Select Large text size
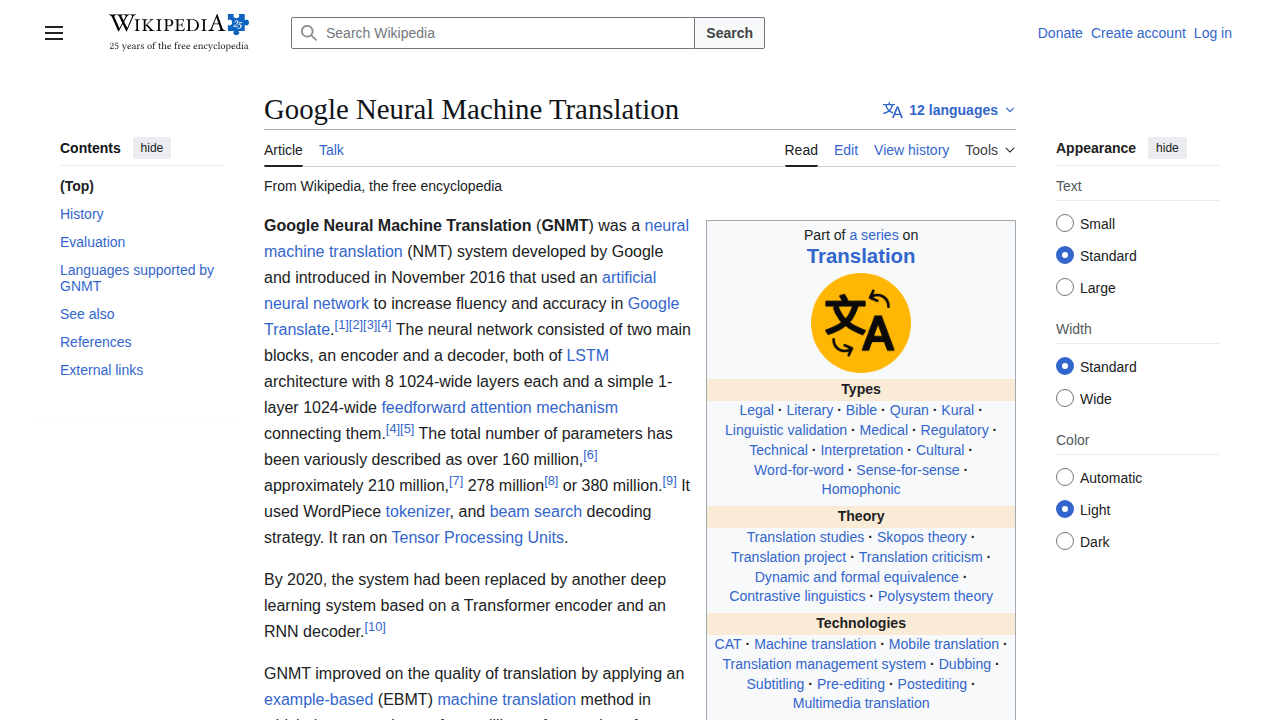This screenshot has width=1280, height=720. click(x=1065, y=287)
